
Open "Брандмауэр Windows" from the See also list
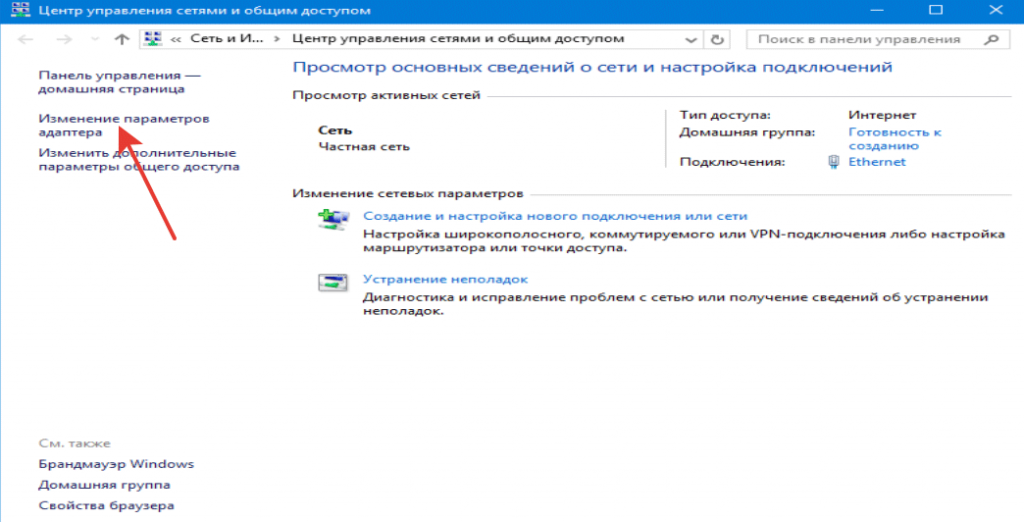(x=116, y=464)
